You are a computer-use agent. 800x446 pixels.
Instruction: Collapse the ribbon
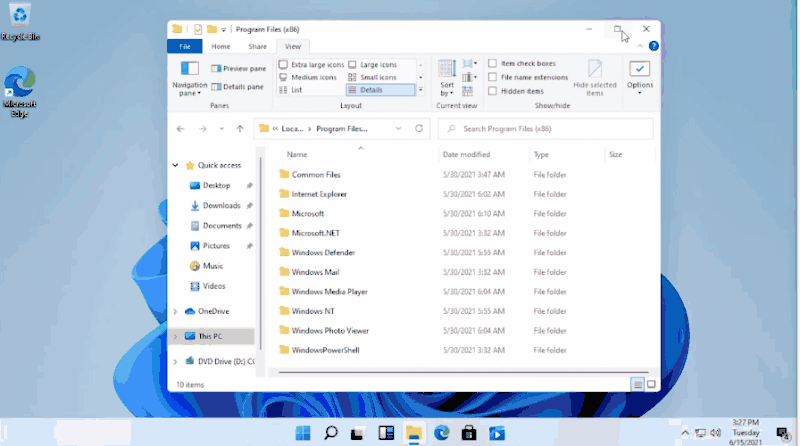(640, 46)
